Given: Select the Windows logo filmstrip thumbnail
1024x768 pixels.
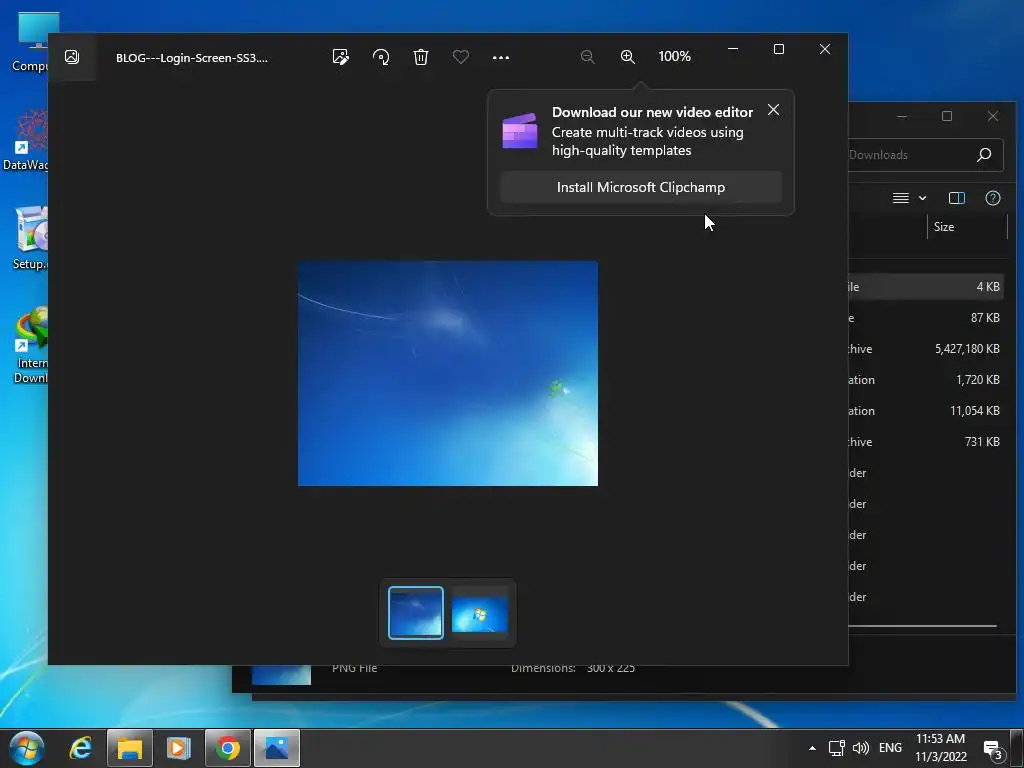Looking at the screenshot, I should 480,613.
